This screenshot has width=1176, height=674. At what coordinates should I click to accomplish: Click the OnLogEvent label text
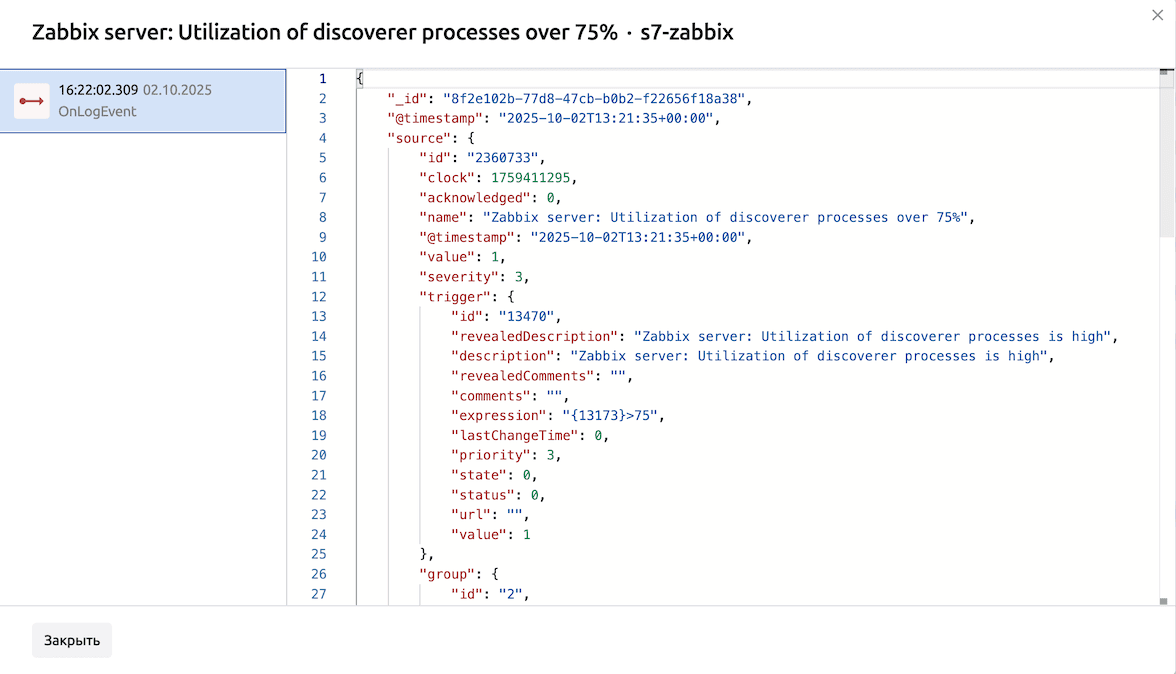coord(97,112)
